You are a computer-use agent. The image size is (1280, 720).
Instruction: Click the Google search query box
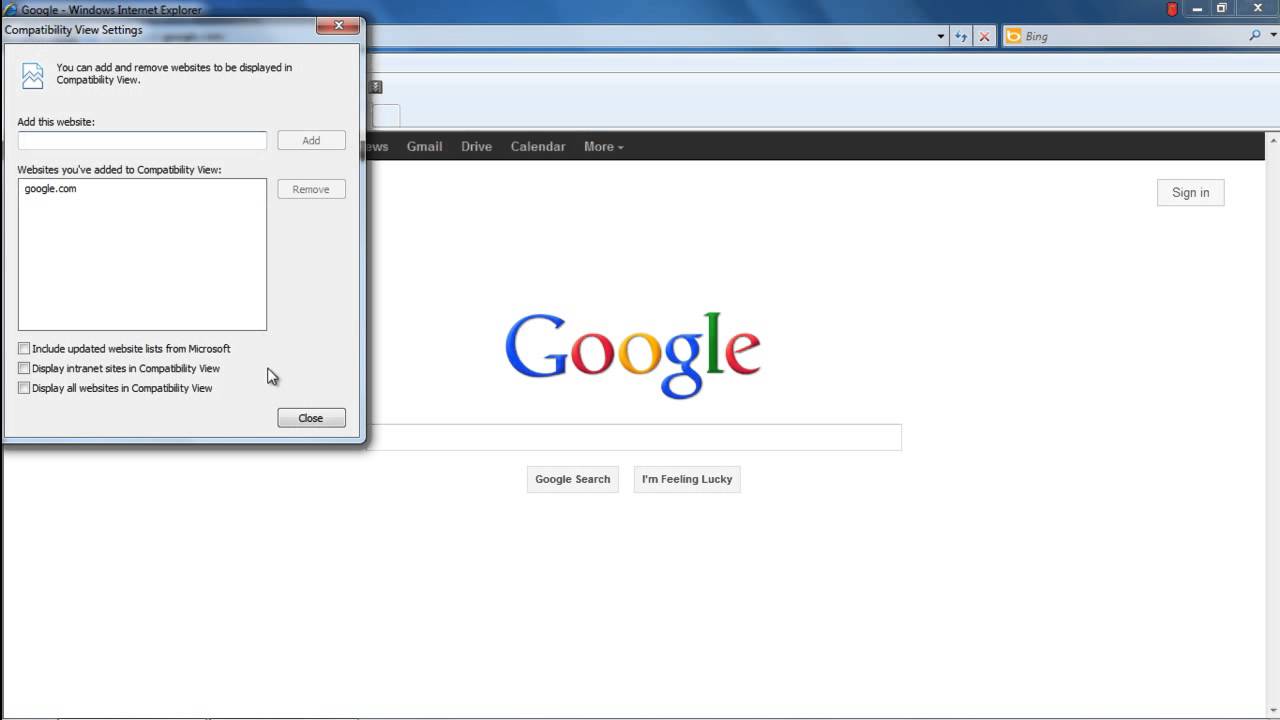click(x=634, y=437)
